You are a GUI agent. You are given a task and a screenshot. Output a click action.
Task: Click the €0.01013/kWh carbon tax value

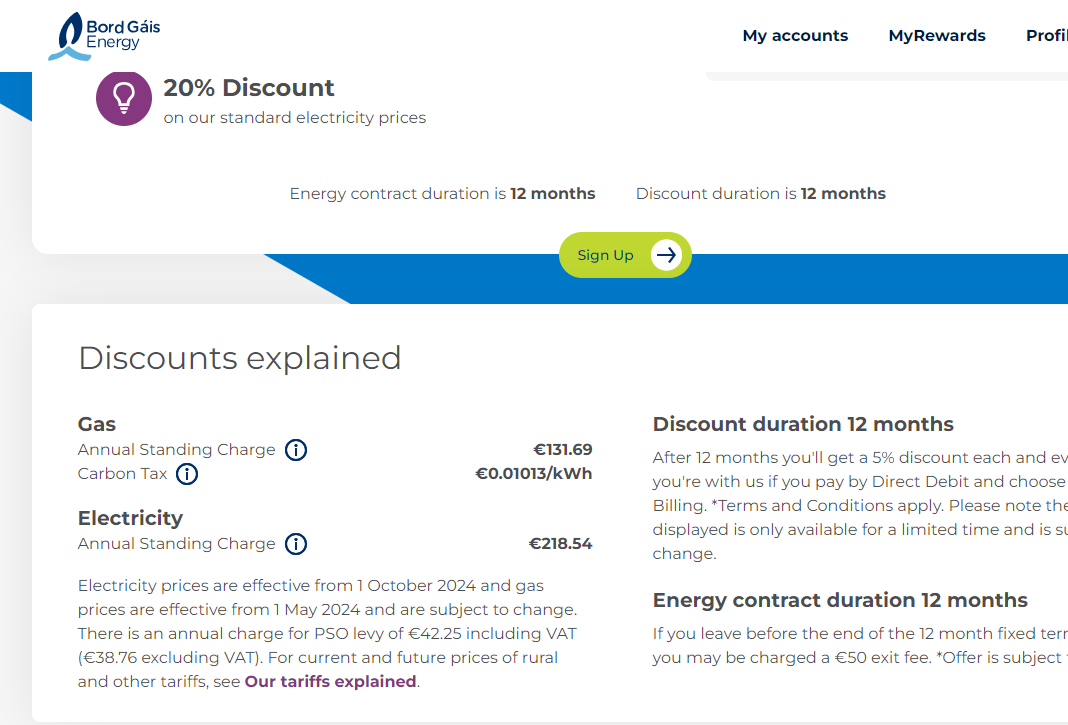click(x=533, y=474)
